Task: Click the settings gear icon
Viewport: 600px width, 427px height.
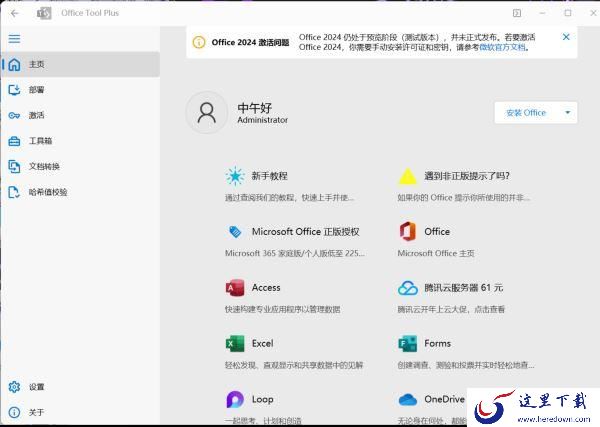Action: [x=14, y=387]
